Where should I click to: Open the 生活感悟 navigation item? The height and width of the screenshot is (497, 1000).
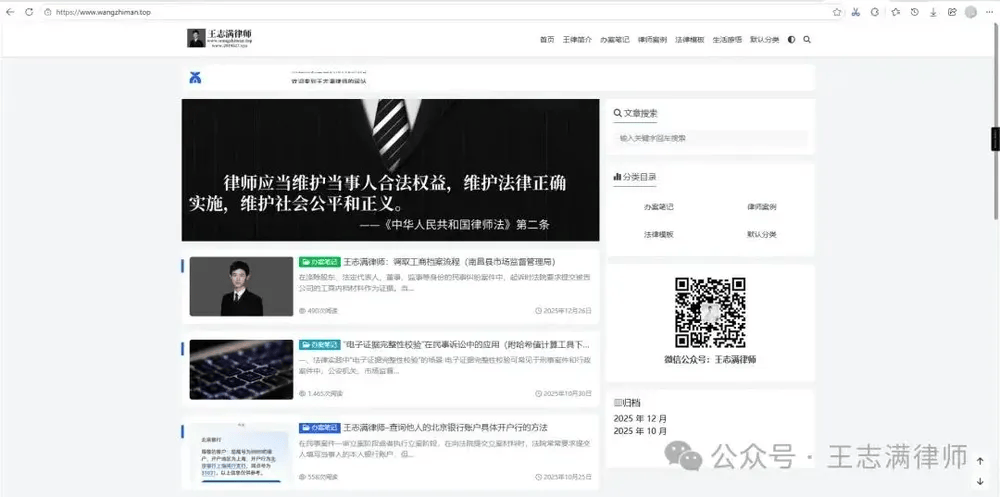tap(727, 40)
